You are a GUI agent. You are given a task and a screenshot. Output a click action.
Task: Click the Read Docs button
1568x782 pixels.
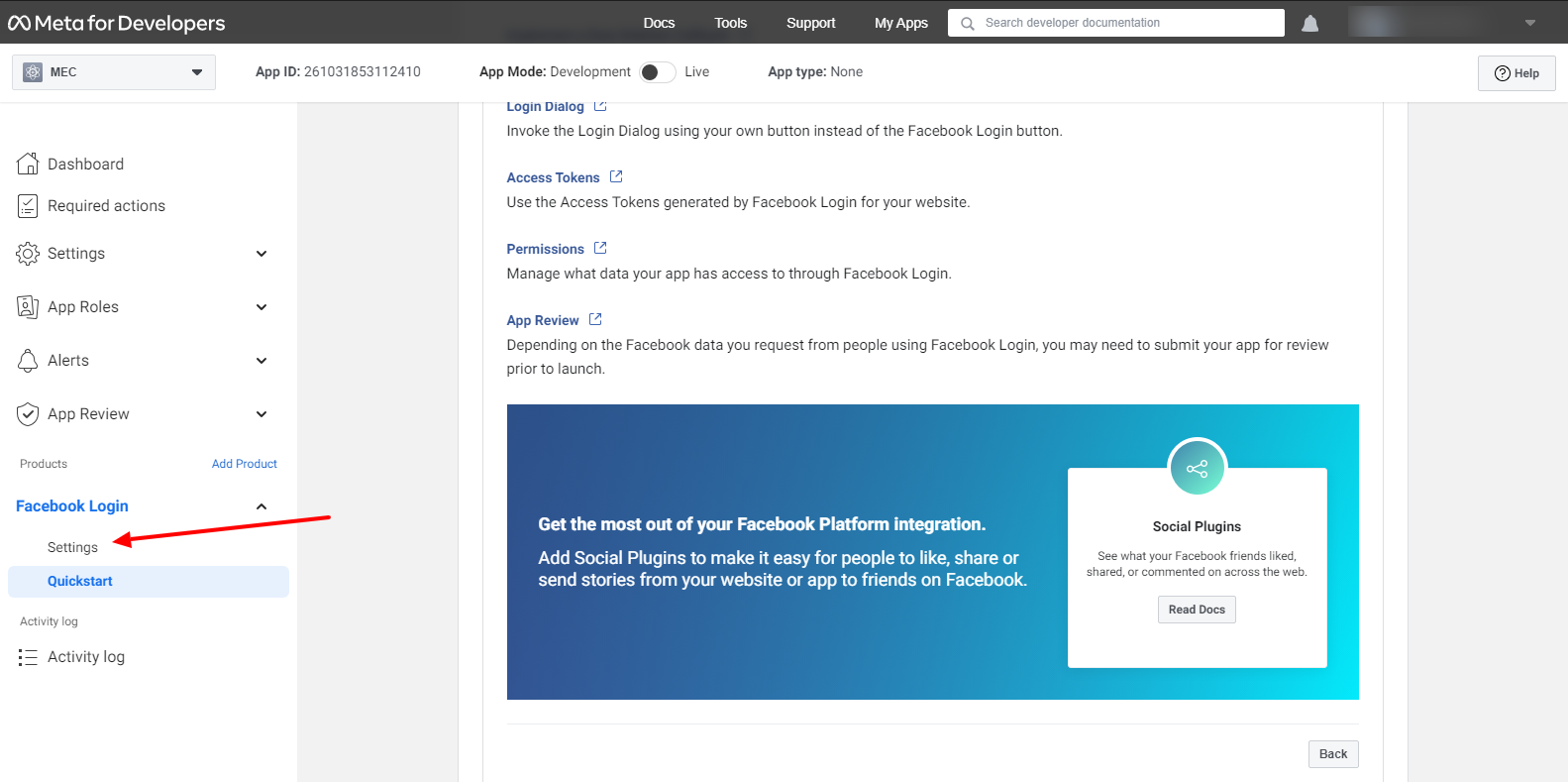coord(1197,610)
